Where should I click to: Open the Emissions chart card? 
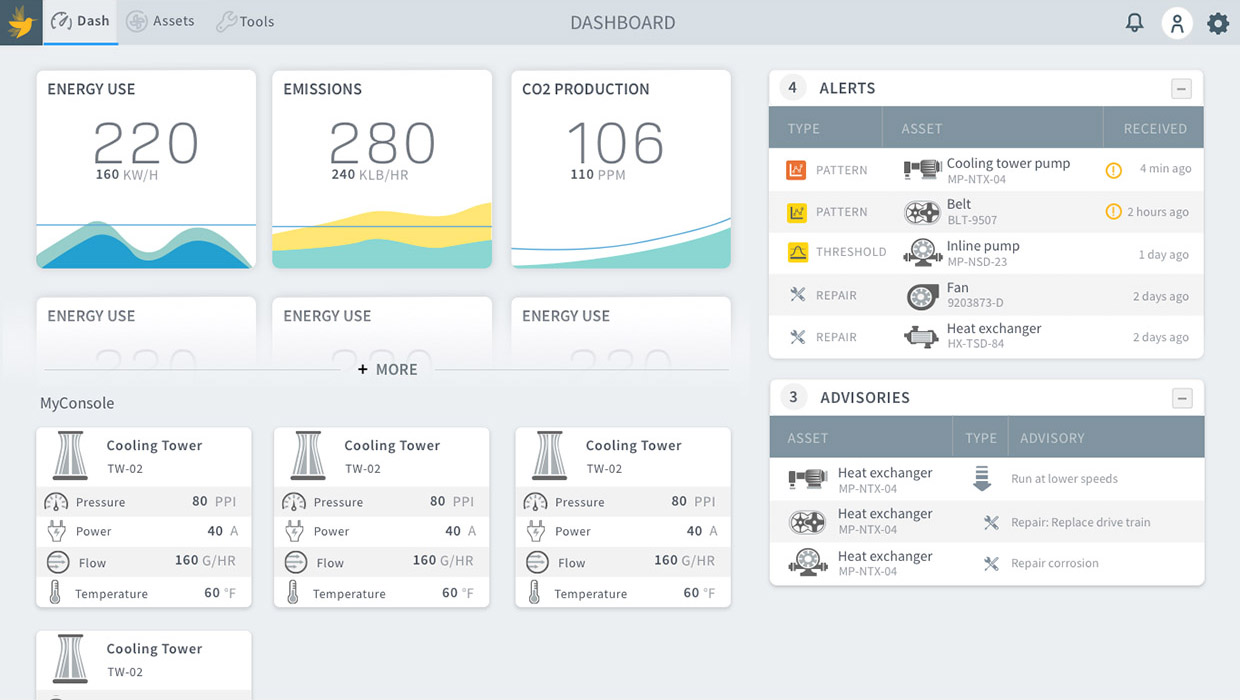[382, 168]
